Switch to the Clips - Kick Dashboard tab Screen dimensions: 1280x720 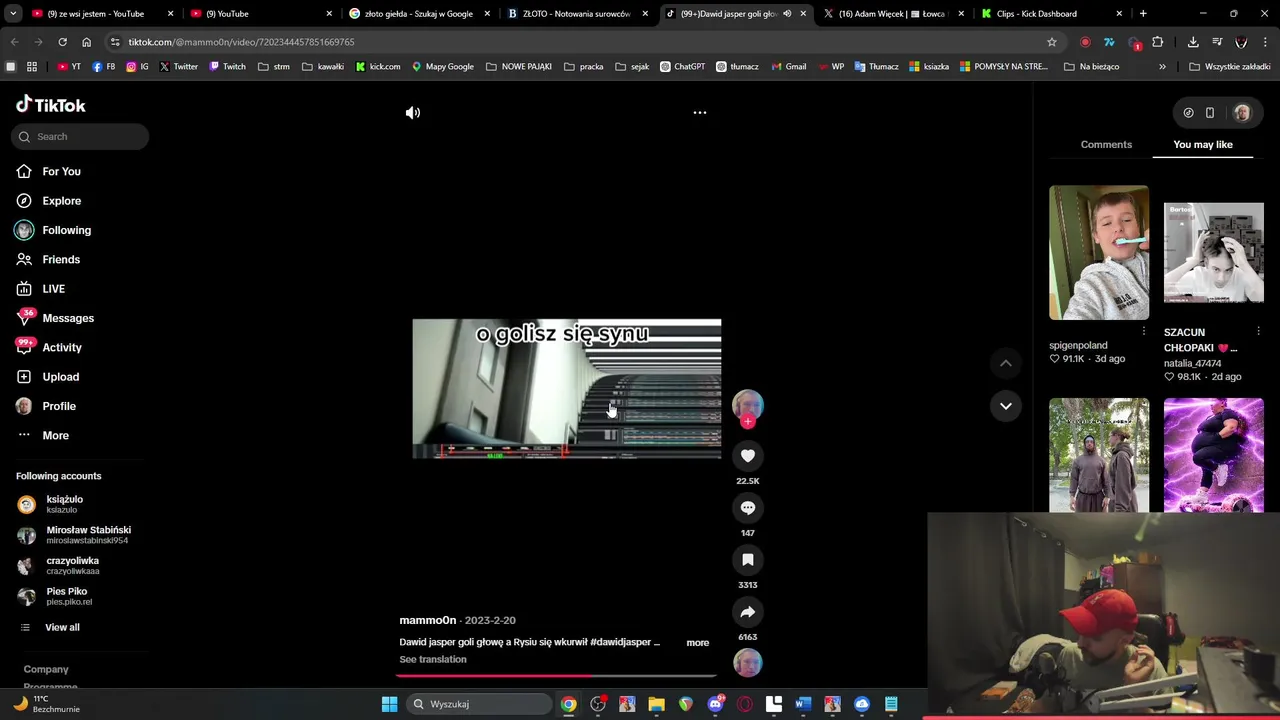[x=1050, y=14]
